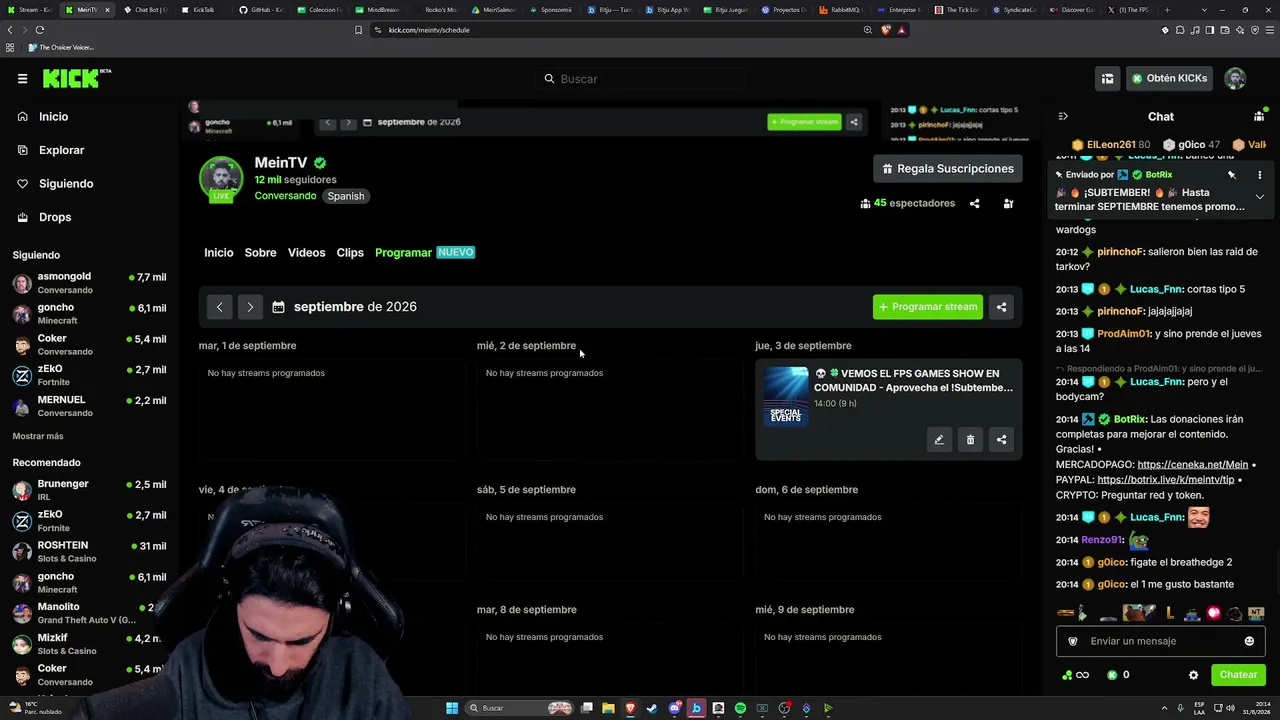Open Coker channel in Siguiendo list

click(89, 345)
